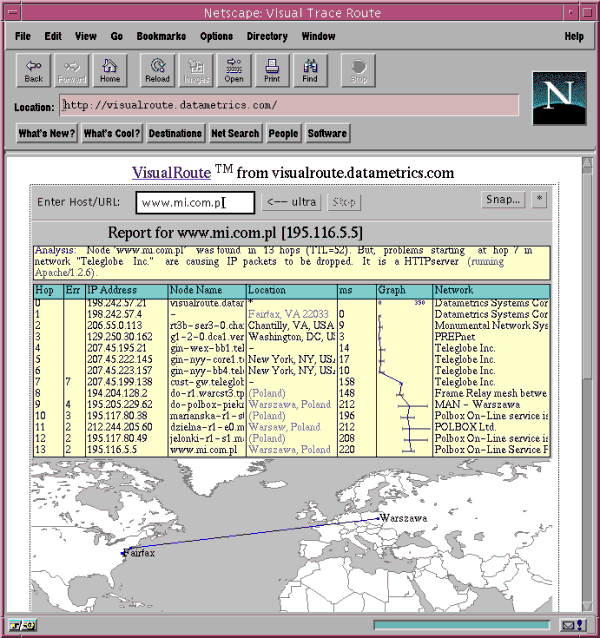Click the Destinations button
The image size is (600, 638).
(x=175, y=133)
